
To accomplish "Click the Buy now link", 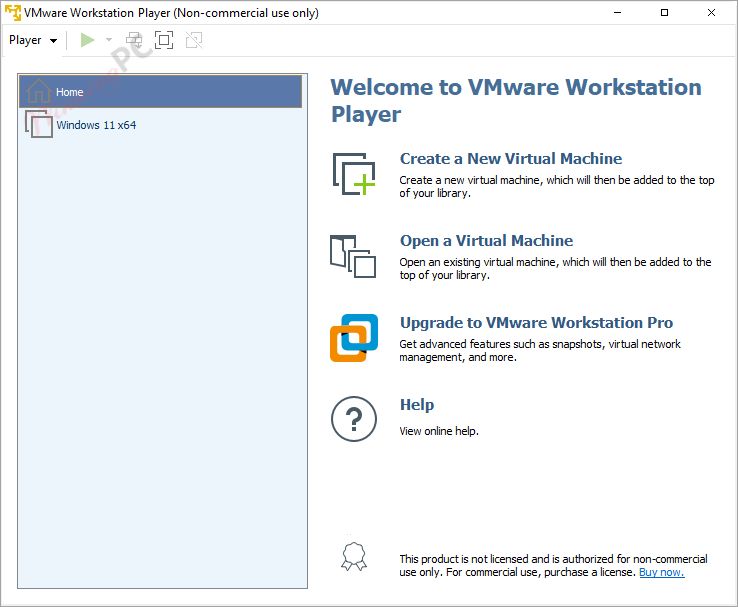I will (x=661, y=572).
